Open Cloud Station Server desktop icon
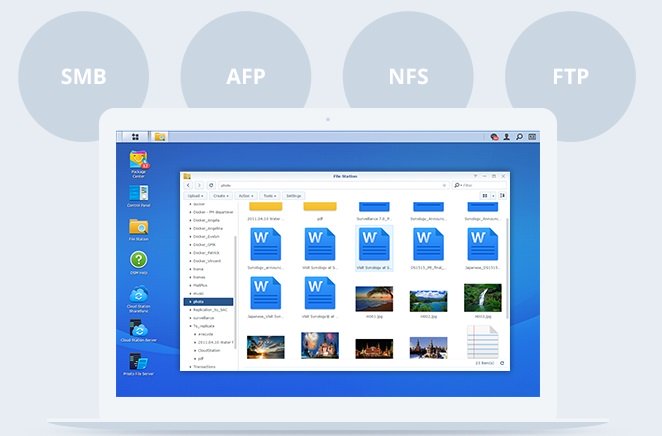The image size is (662, 436). 138,329
